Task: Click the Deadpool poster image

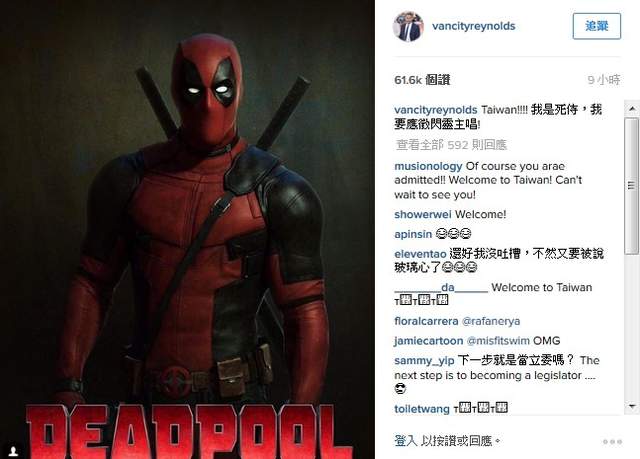Action: [x=187, y=229]
